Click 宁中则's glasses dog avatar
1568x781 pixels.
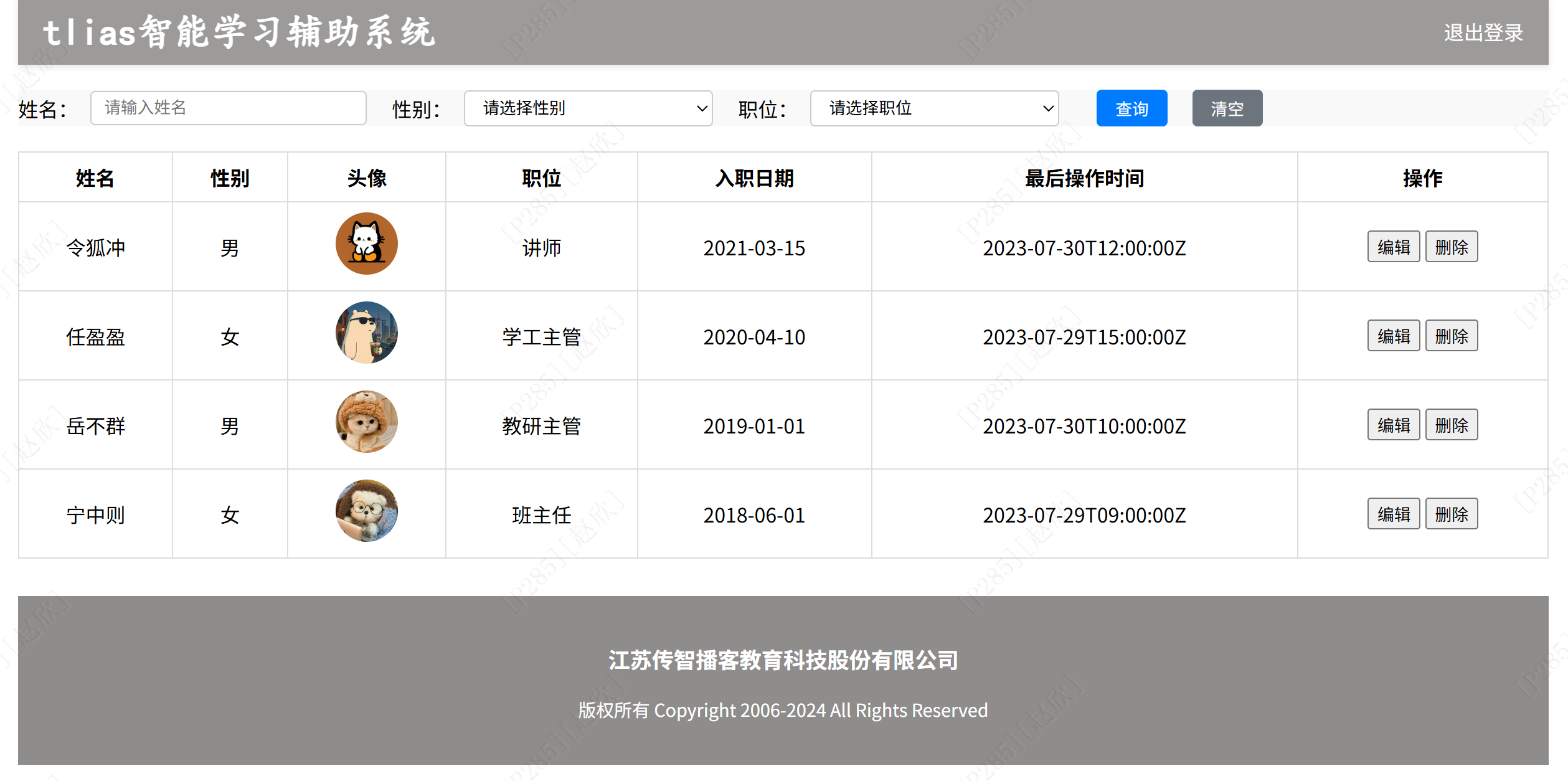click(x=366, y=511)
